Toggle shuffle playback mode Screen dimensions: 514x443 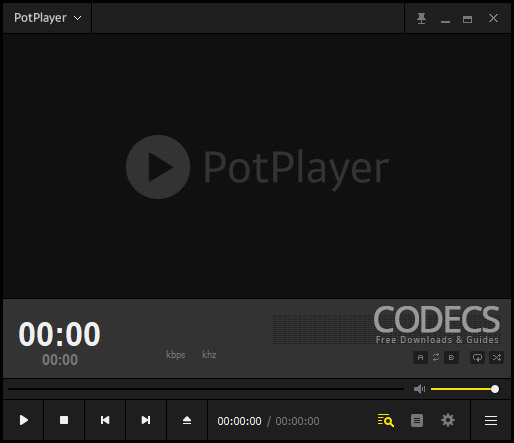point(497,358)
